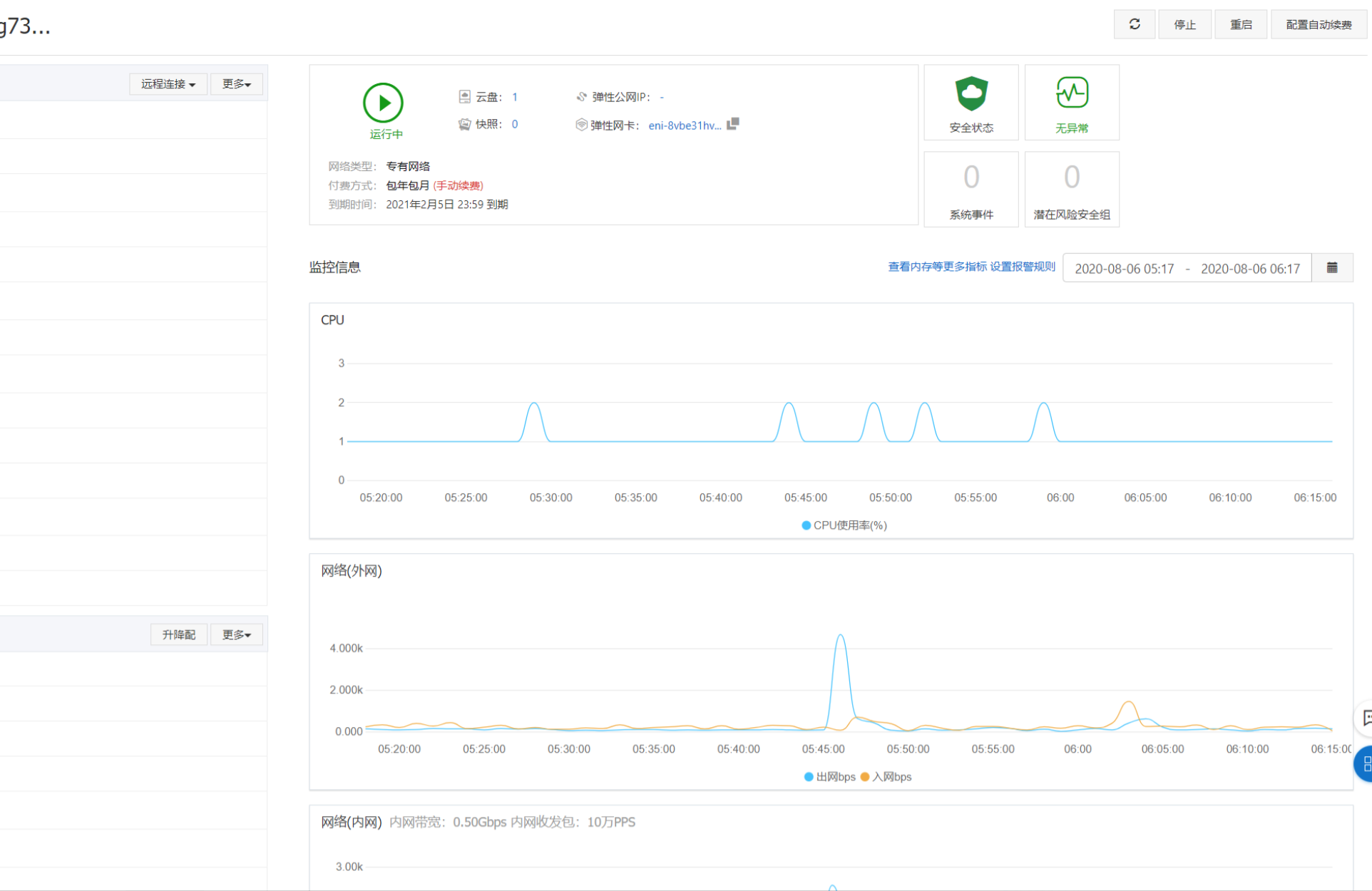This screenshot has width=1372, height=891.
Task: Open 查看内存等更多指标 link
Action: tap(937, 267)
